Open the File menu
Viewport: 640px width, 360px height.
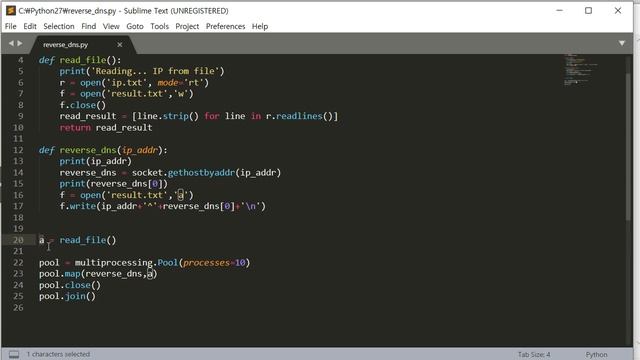click(x=11, y=26)
